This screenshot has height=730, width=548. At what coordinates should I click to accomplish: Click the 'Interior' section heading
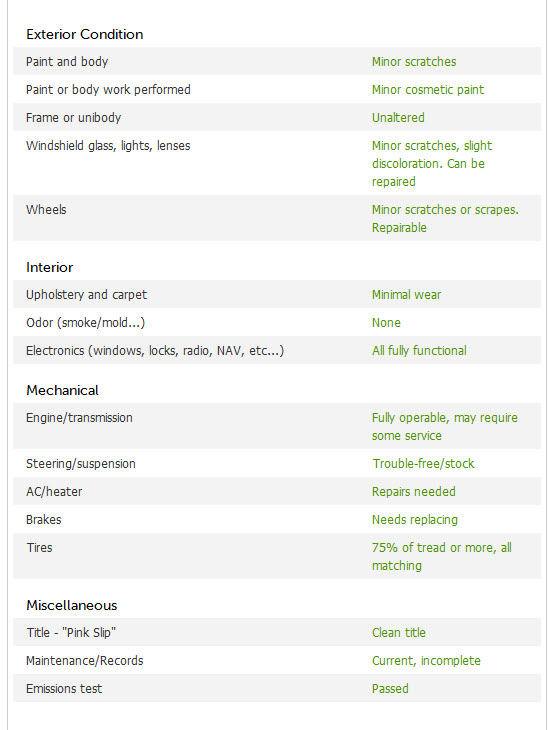49,267
